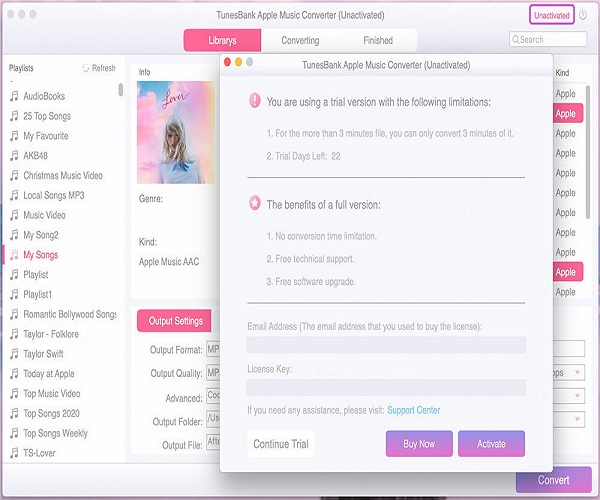This screenshot has width=600, height=500.
Task: Switch to the Converting tab
Action: 300,40
